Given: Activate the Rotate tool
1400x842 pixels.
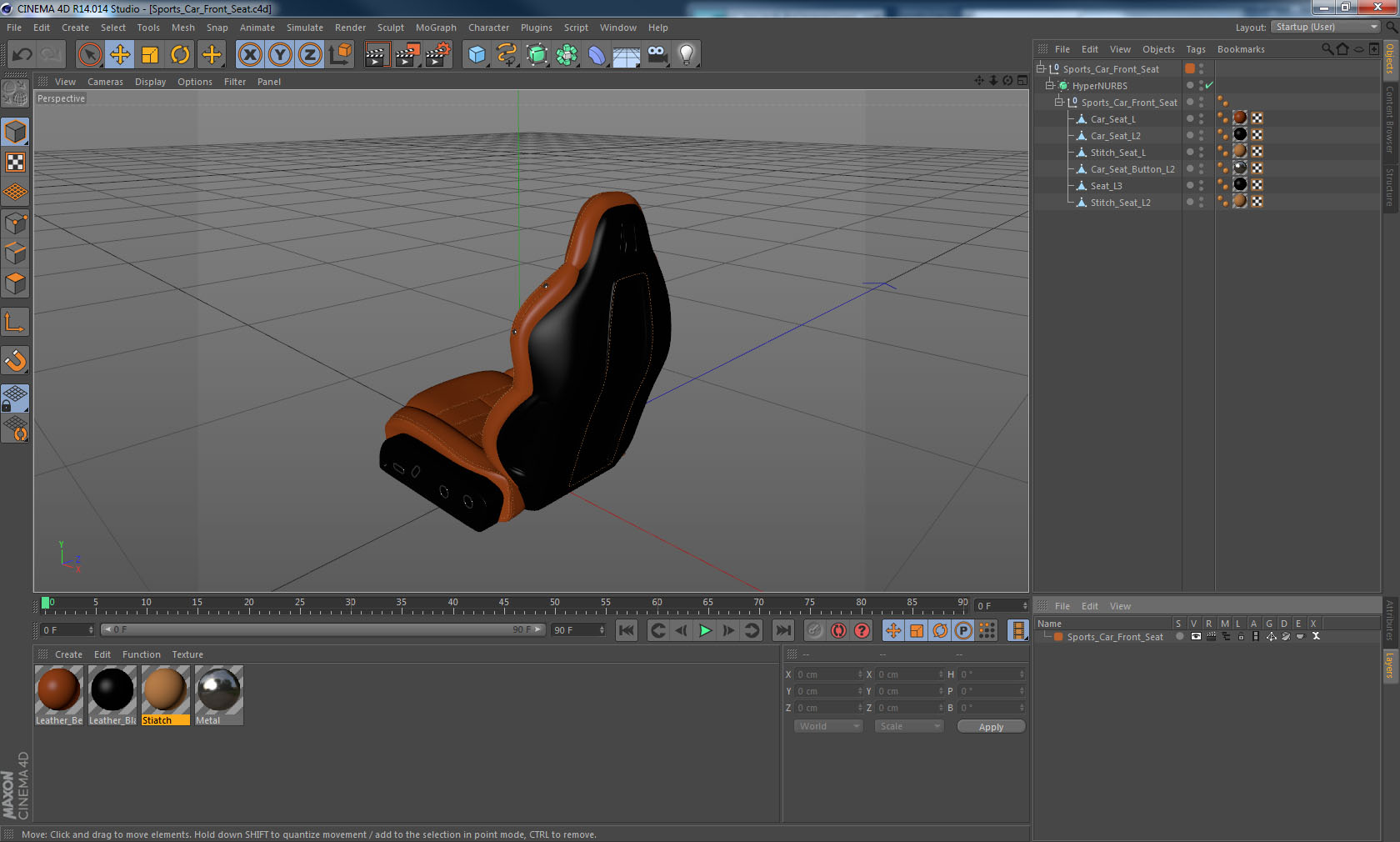Looking at the screenshot, I should 180,55.
